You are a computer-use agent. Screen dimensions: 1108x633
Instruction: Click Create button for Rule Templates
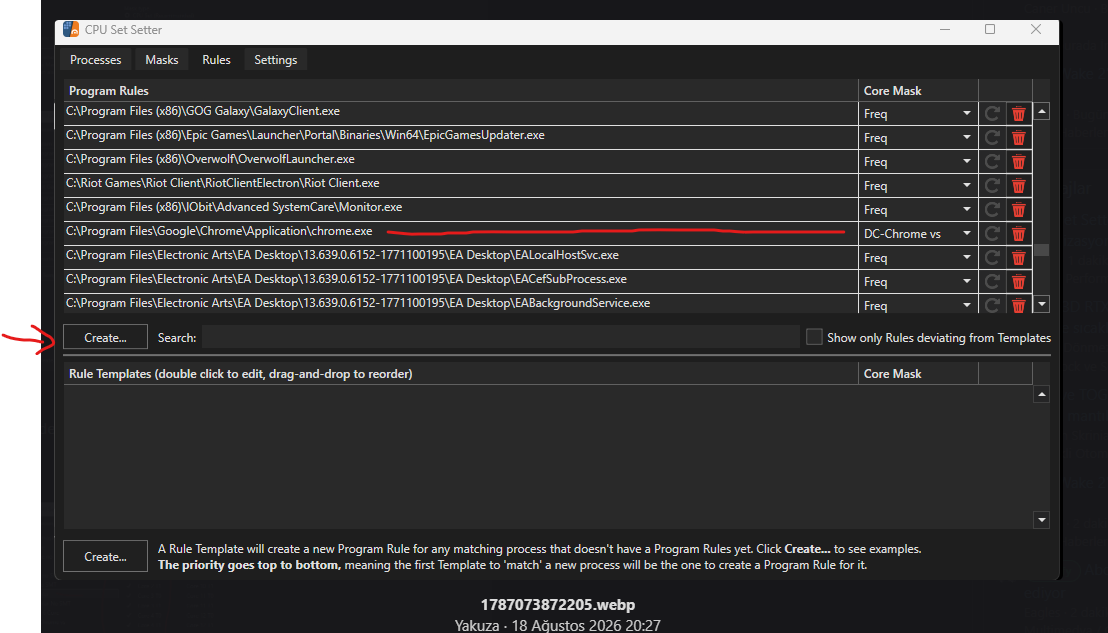click(x=105, y=556)
